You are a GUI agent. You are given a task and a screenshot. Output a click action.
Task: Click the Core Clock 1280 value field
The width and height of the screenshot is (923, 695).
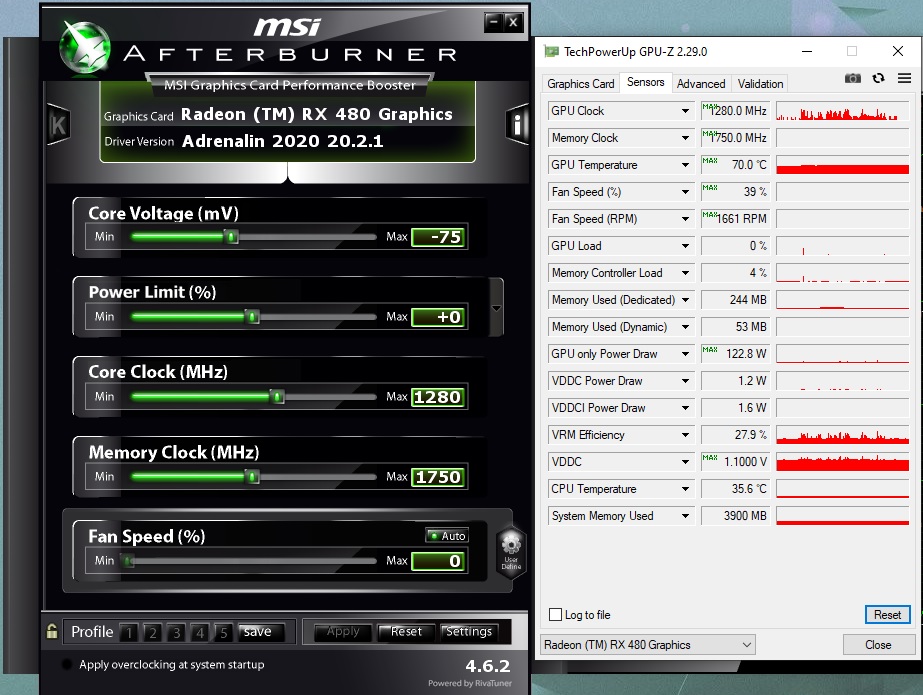[x=439, y=397]
